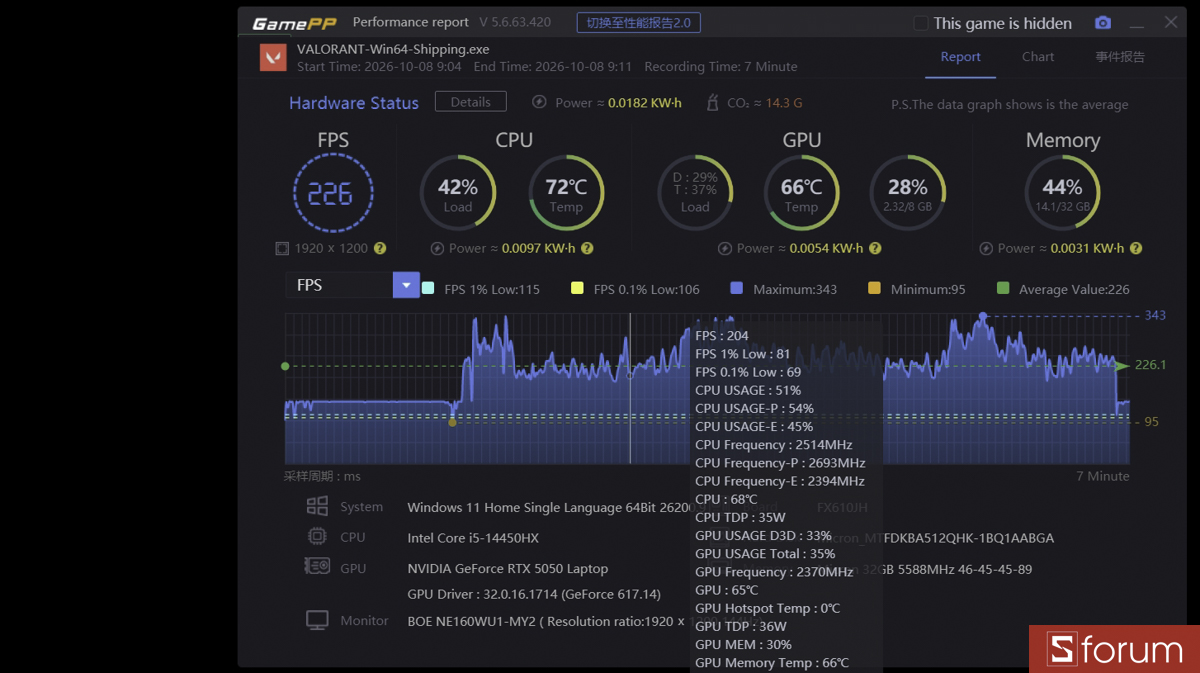This screenshot has height=673, width=1200.
Task: Click CPU power help question-mark icon
Action: point(587,248)
